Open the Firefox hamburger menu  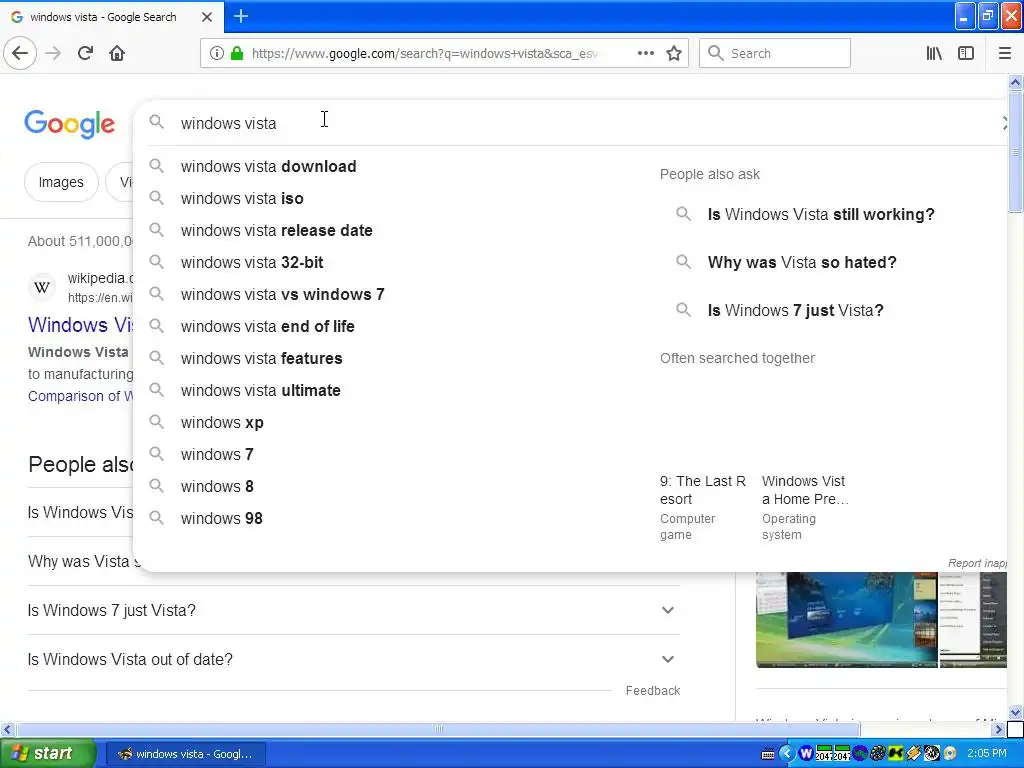click(1005, 53)
